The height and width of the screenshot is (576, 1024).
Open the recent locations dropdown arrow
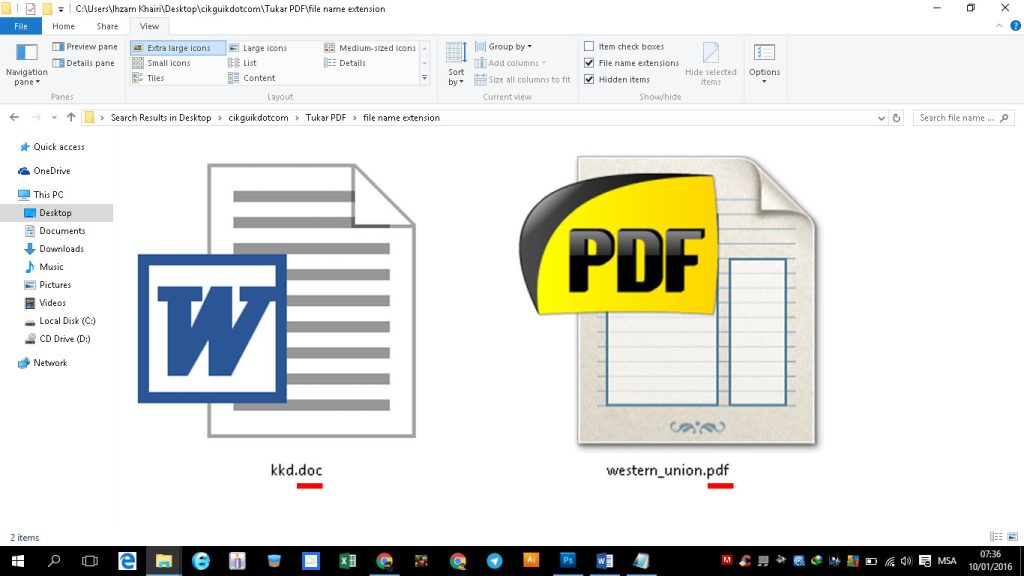click(54, 118)
